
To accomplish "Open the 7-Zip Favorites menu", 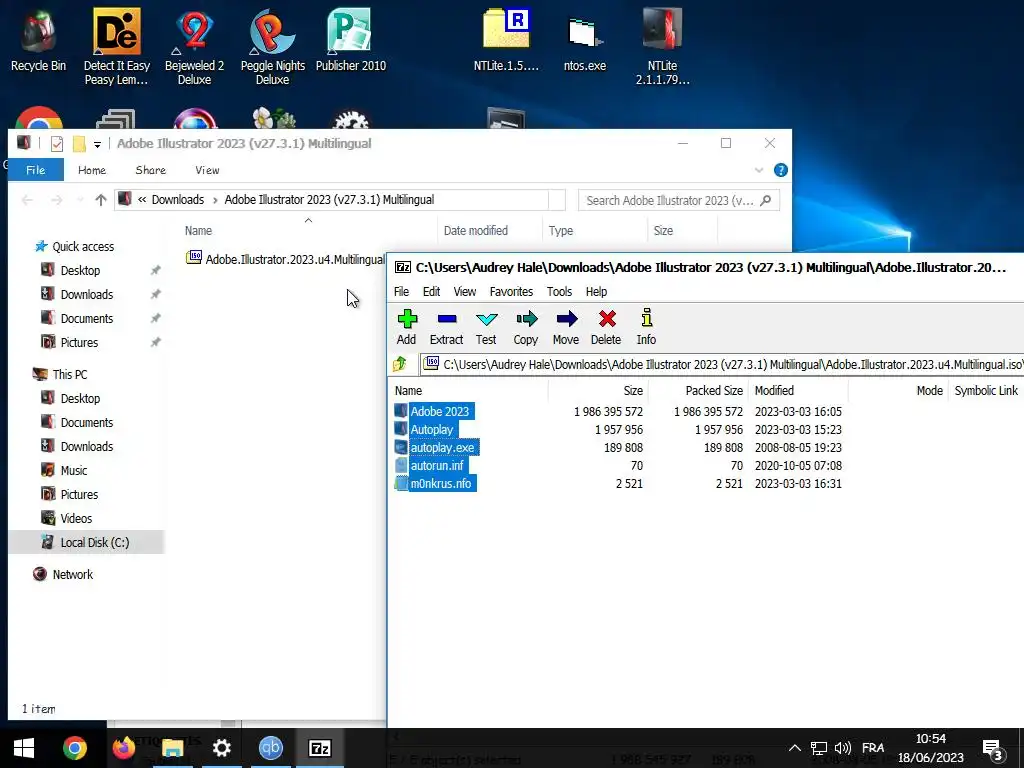I will (x=511, y=291).
